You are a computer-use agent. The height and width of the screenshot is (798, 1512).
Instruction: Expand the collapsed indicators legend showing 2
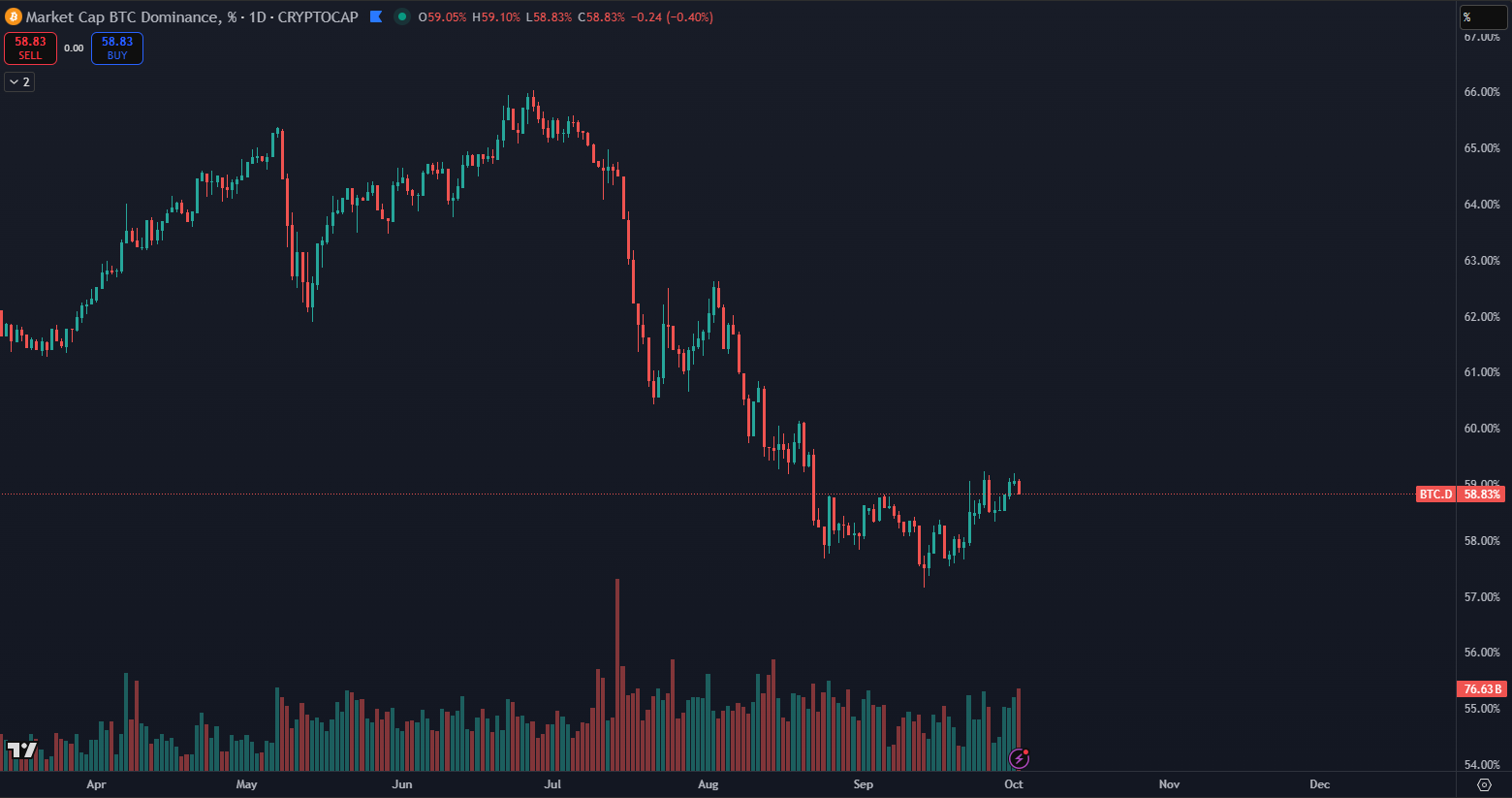(19, 82)
